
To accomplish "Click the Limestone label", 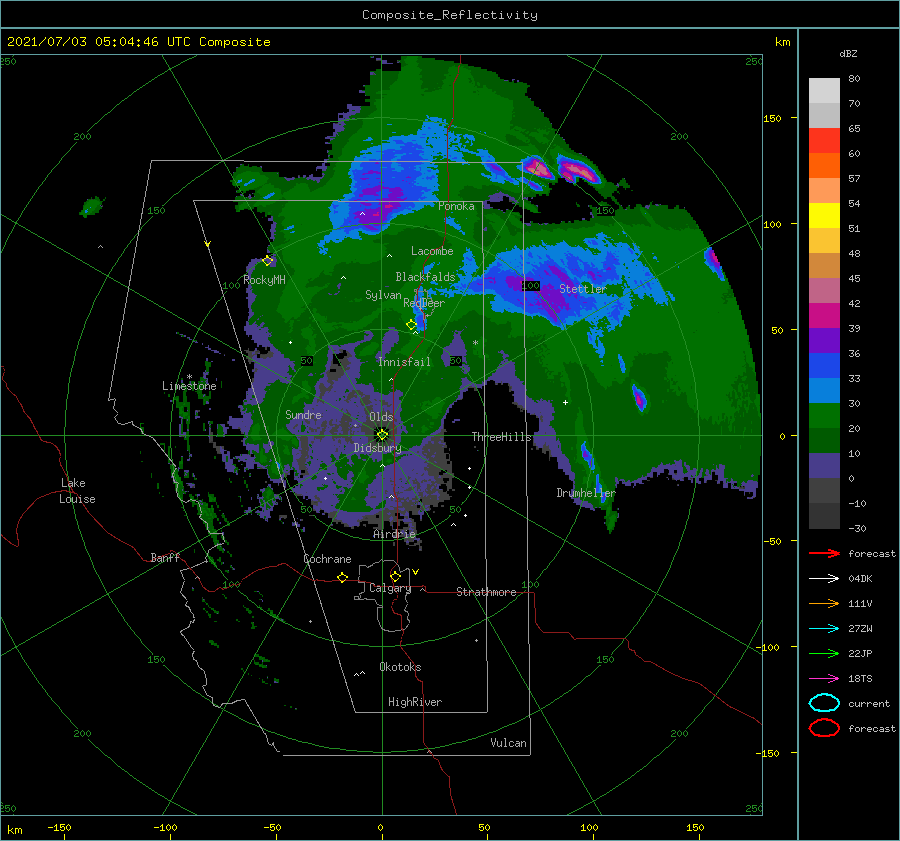I will tap(189, 386).
